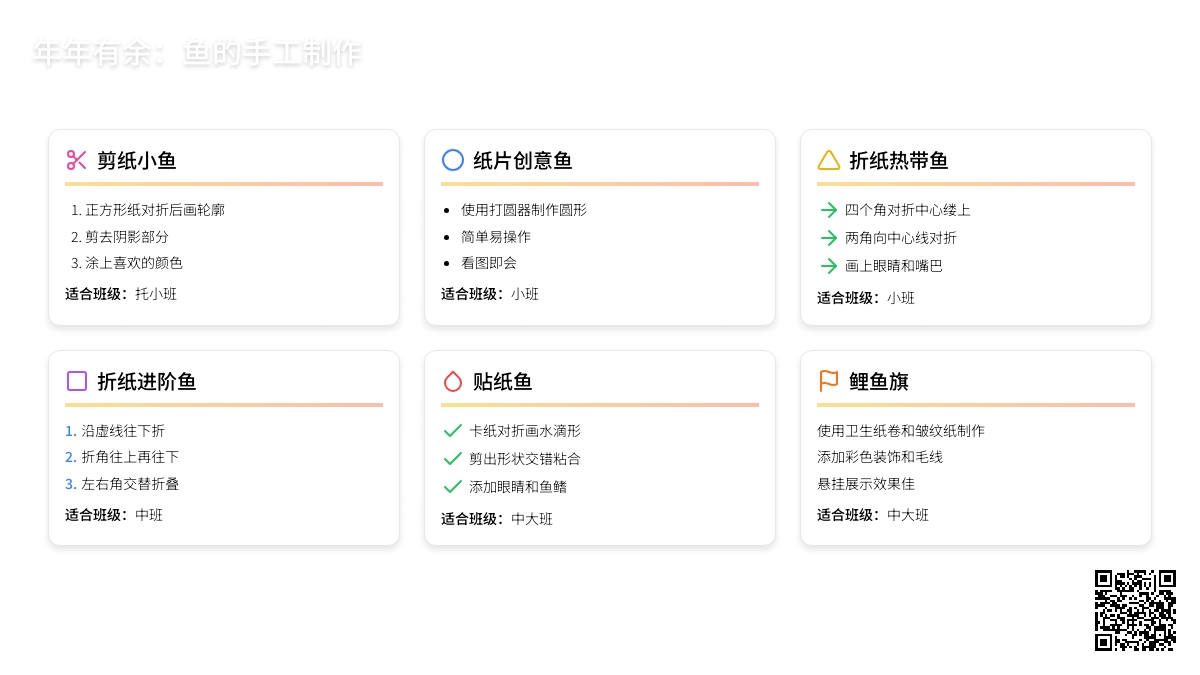Image resolution: width=1200 pixels, height=675 pixels.
Task: Click the scissors icon beside 剪纸小鱼
Action: tap(77, 160)
